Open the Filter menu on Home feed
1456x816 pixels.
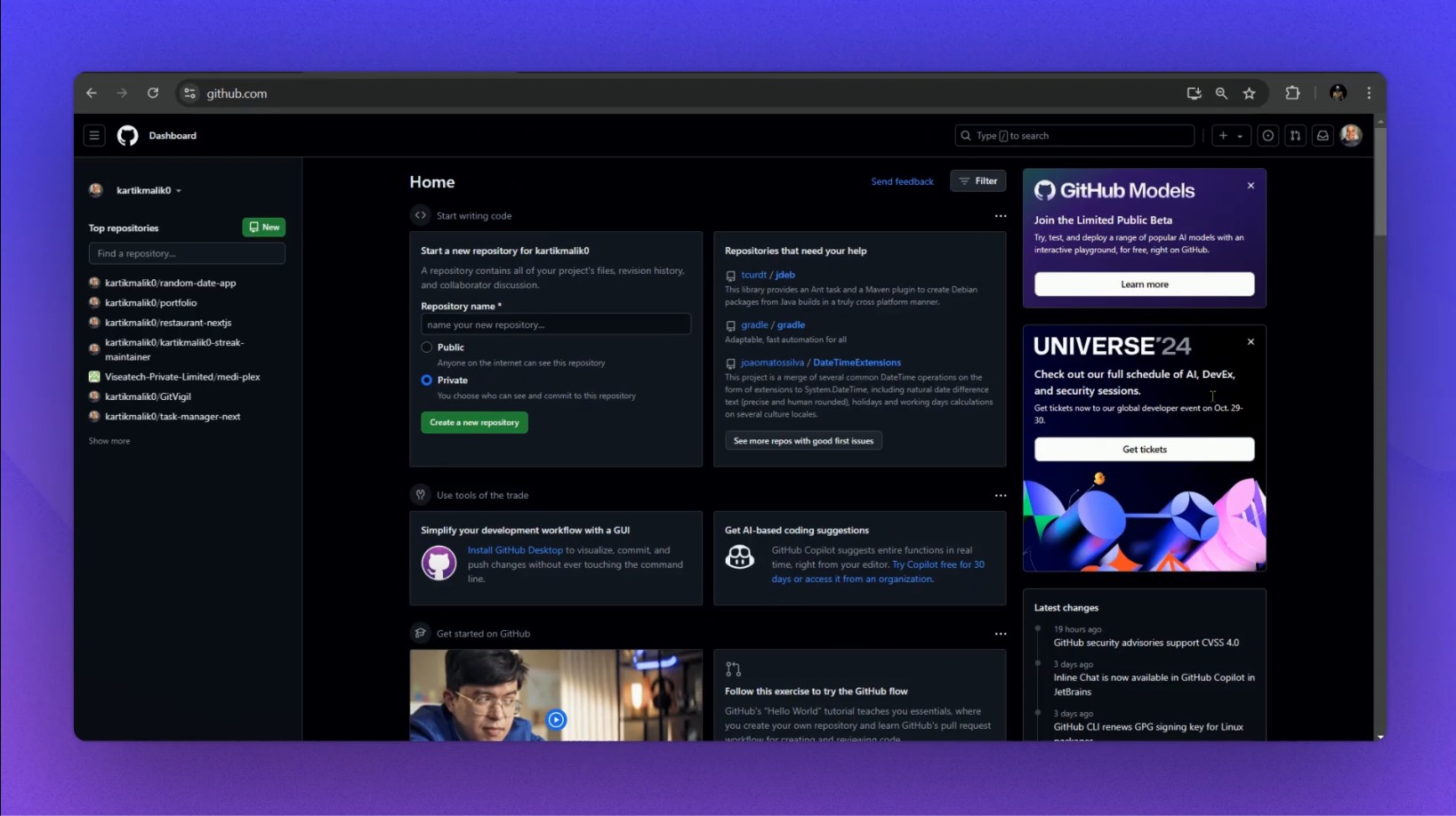click(977, 181)
